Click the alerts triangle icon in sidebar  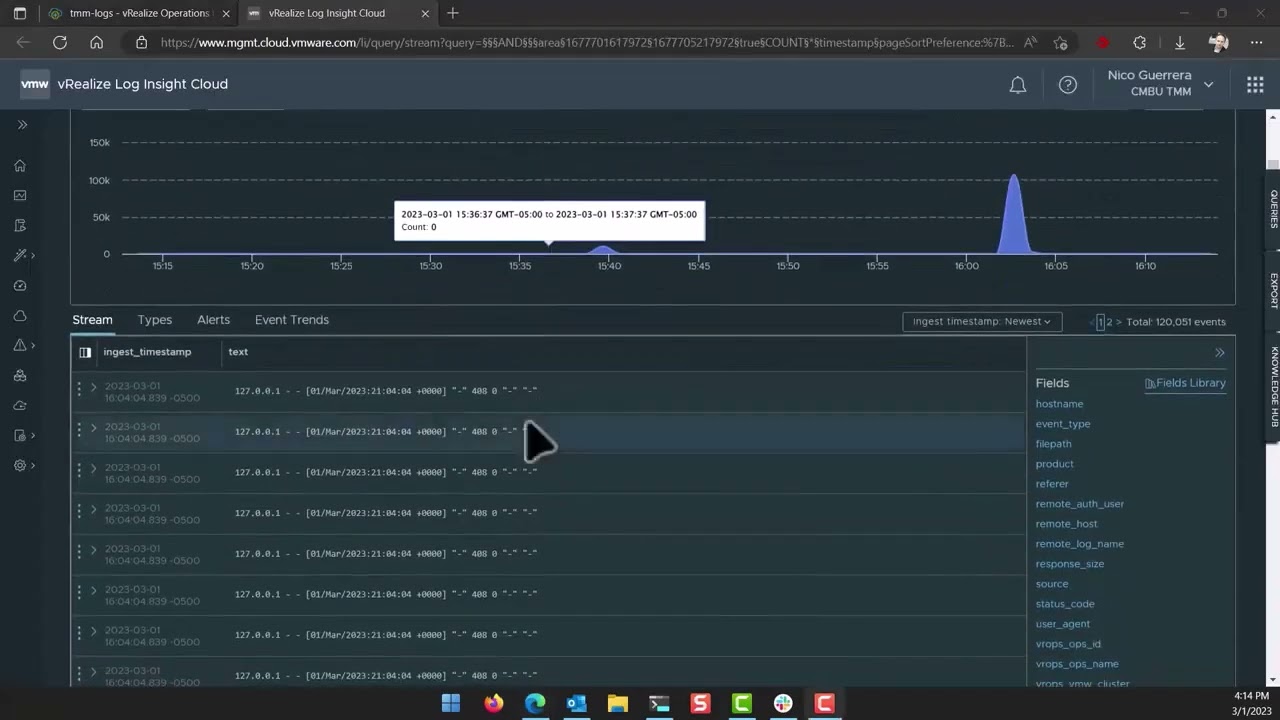pos(20,345)
